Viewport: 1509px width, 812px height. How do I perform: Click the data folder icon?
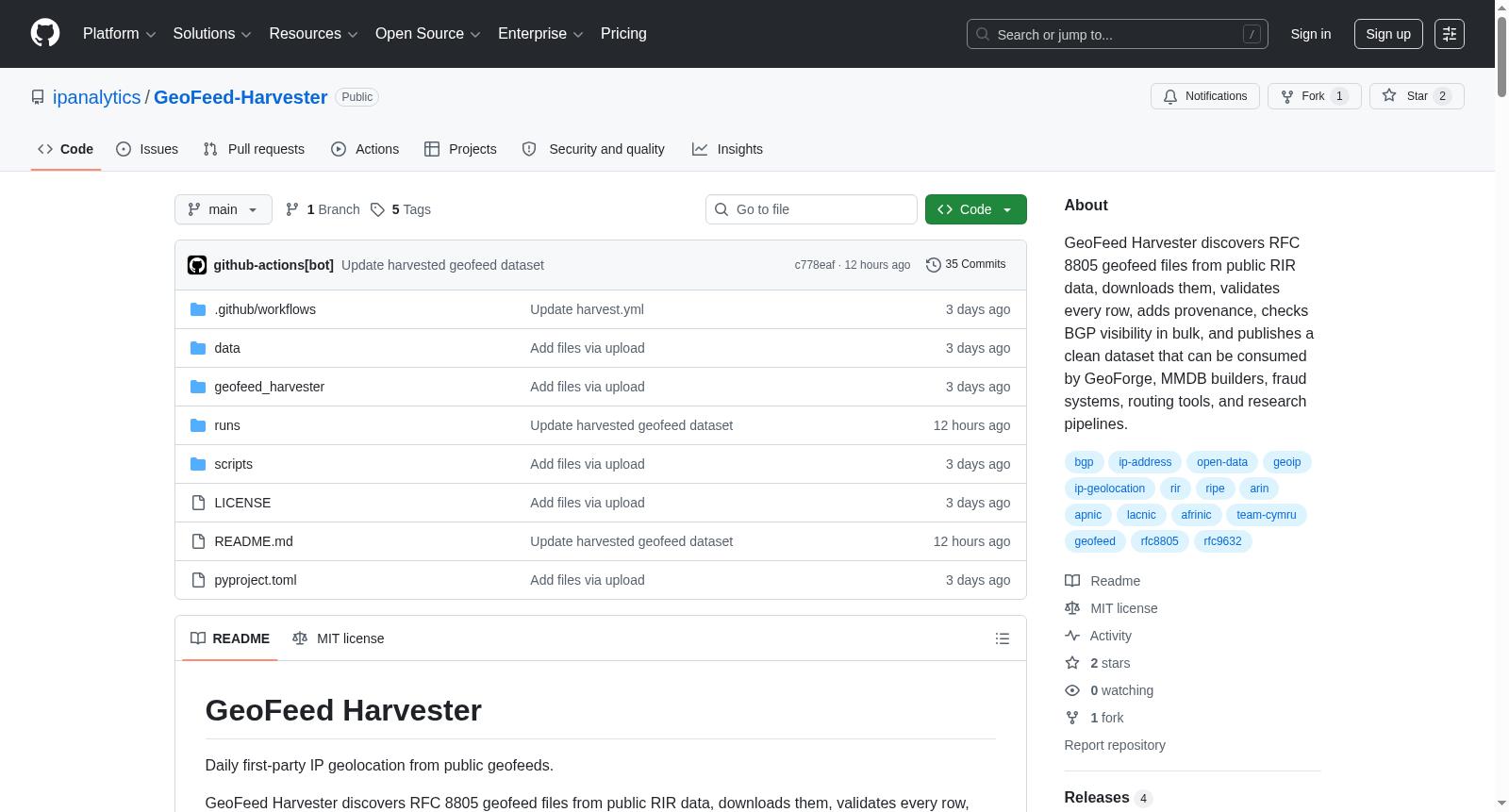[x=198, y=348]
